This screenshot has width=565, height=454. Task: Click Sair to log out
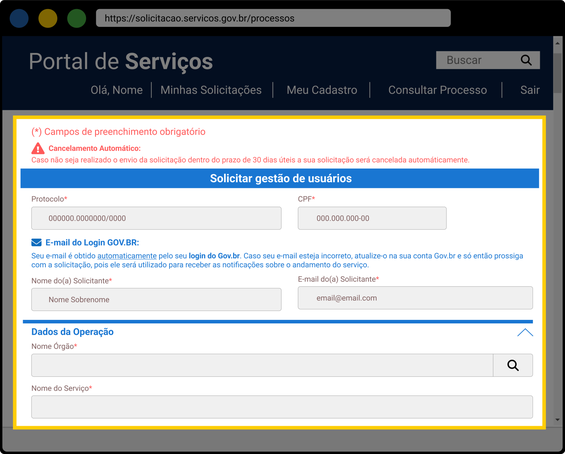coord(530,90)
